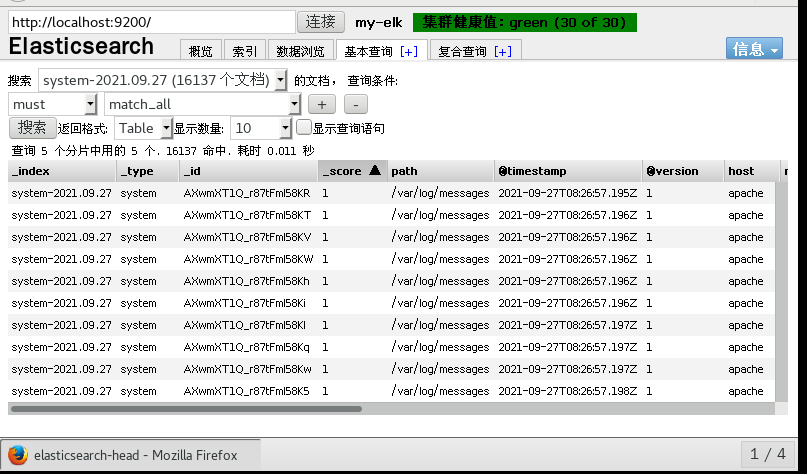Open the 数据浏览 tab
The width and height of the screenshot is (807, 474).
click(301, 51)
